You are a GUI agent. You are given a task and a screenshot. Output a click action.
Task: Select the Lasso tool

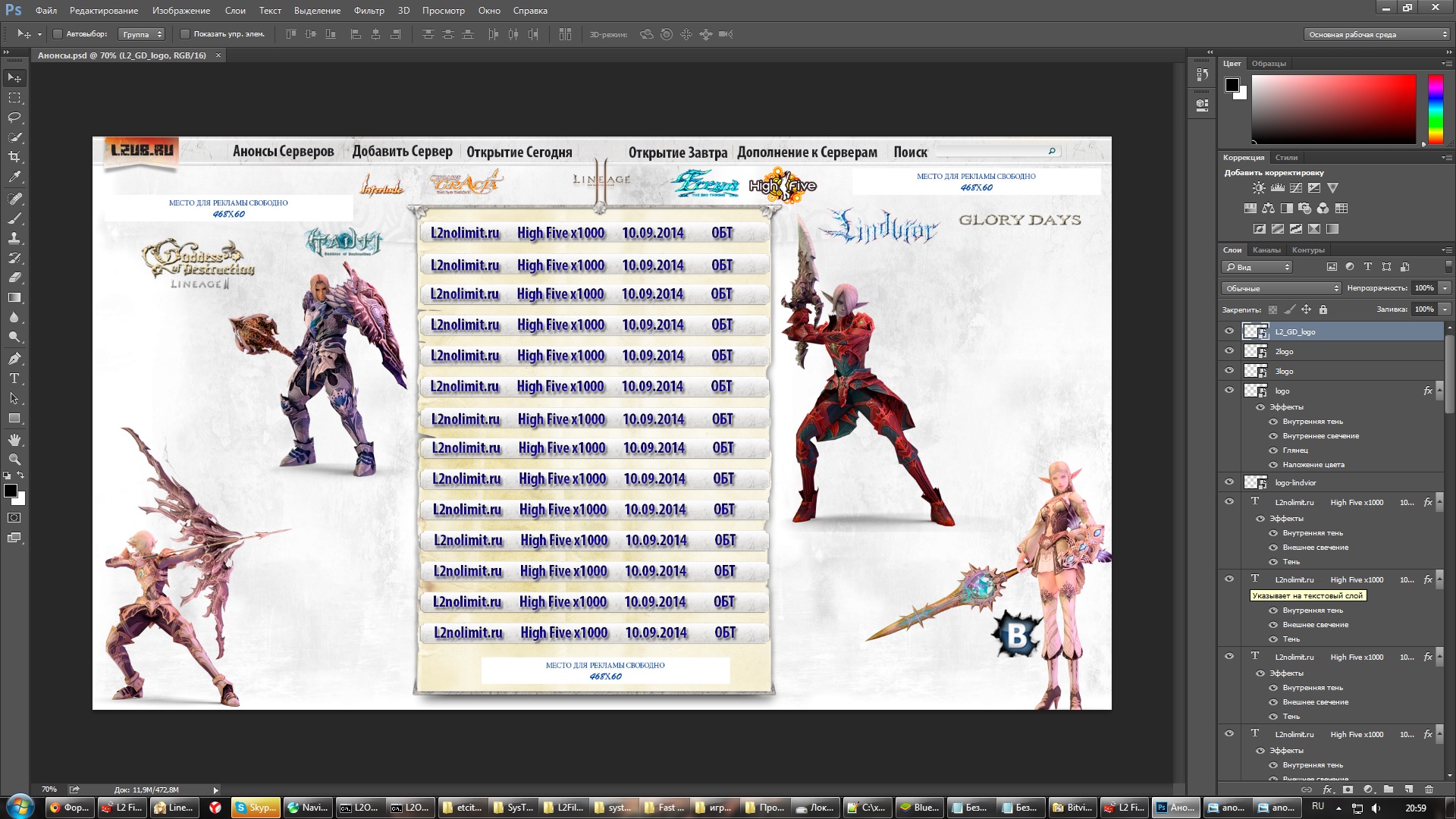tap(14, 118)
